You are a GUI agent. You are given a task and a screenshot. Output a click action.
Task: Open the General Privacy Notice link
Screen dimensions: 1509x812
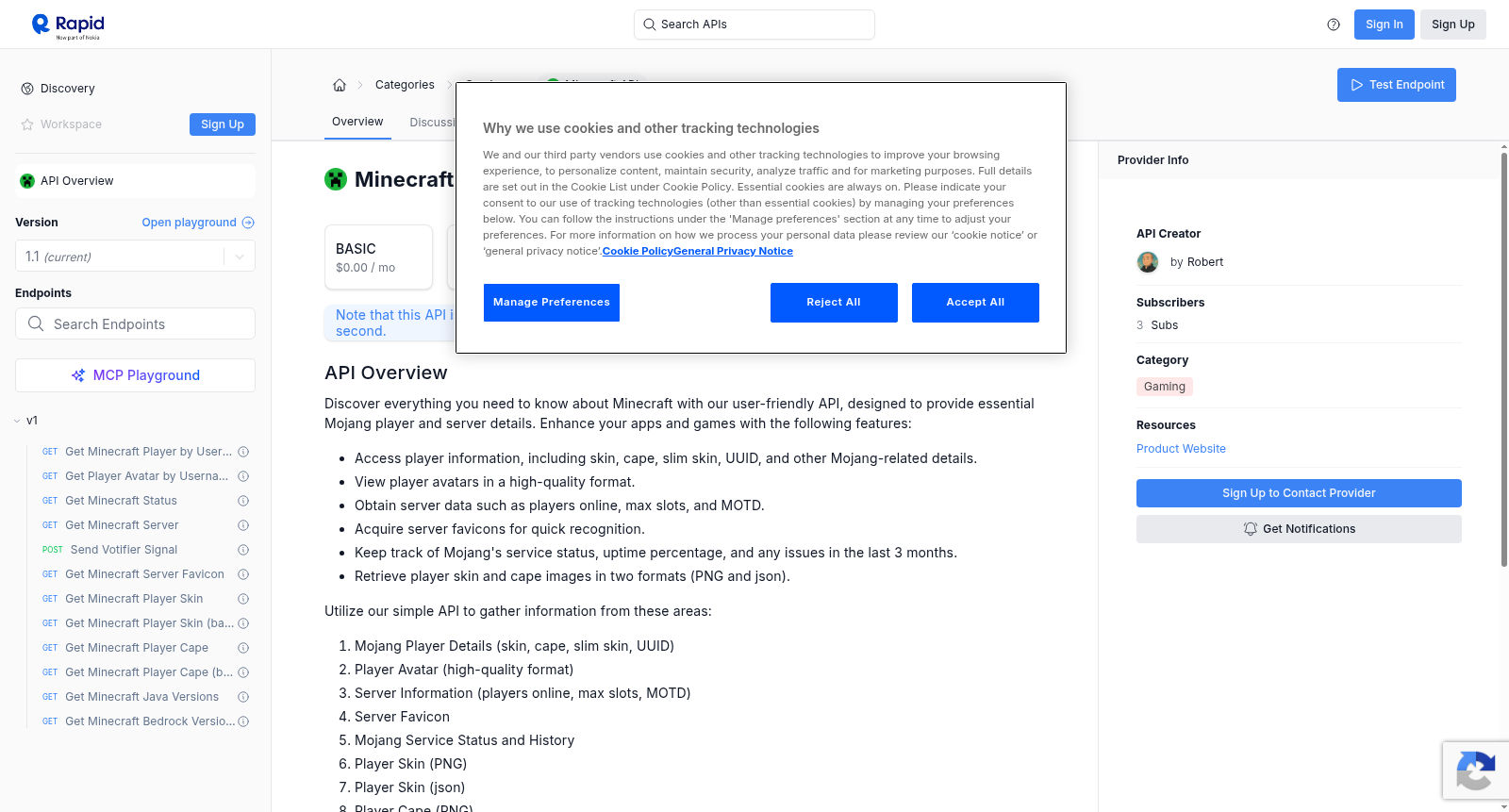tap(733, 251)
